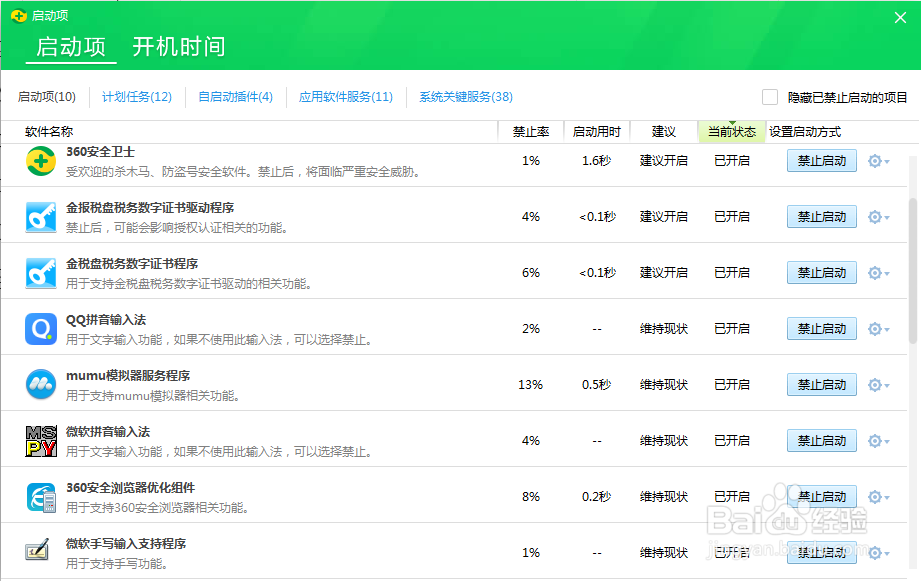Screen dimensions: 921x581
Task: Click the 360安全卫士 shield icon
Action: click(x=41, y=161)
